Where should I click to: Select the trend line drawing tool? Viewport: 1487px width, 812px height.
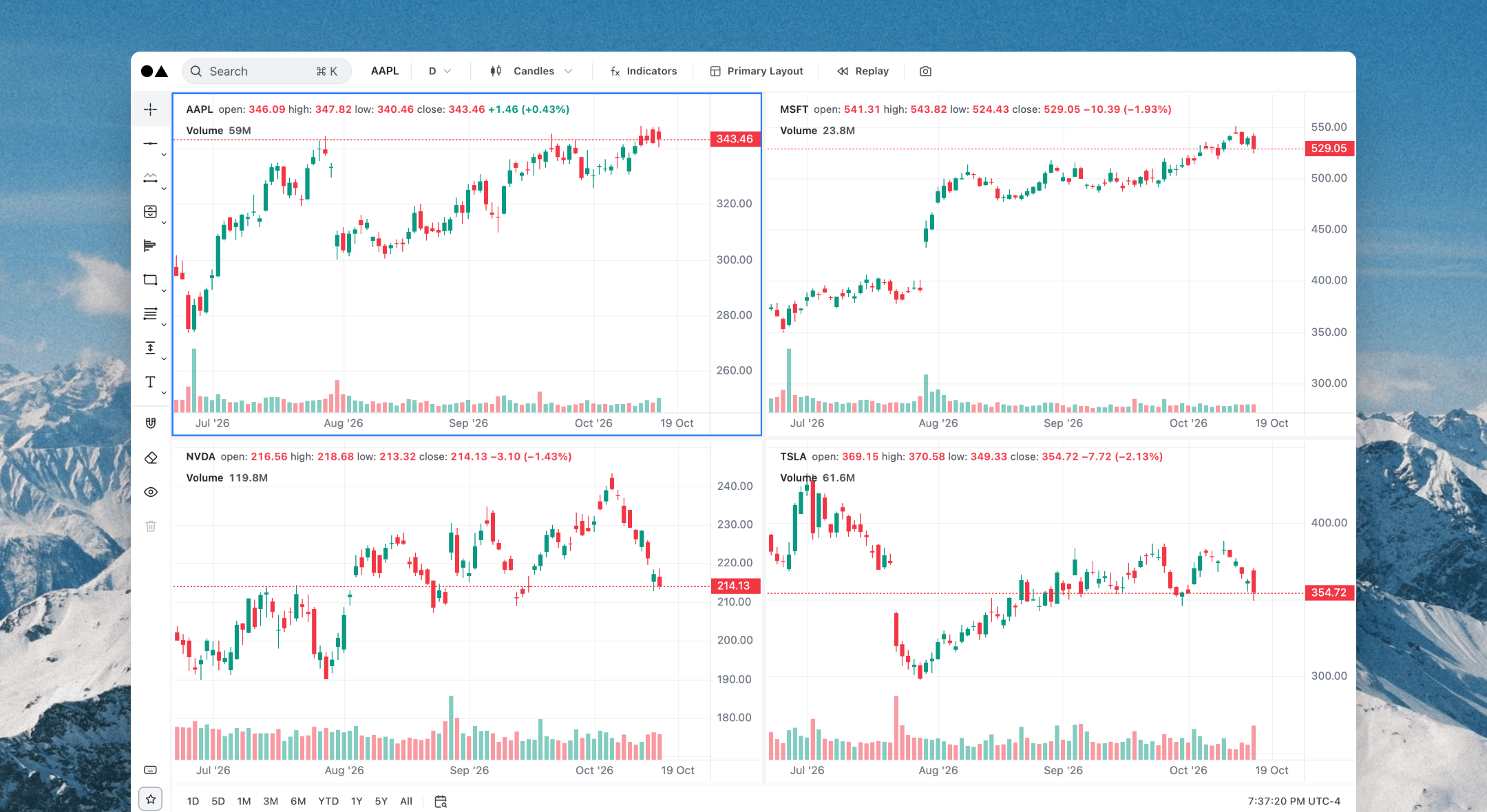(150, 143)
